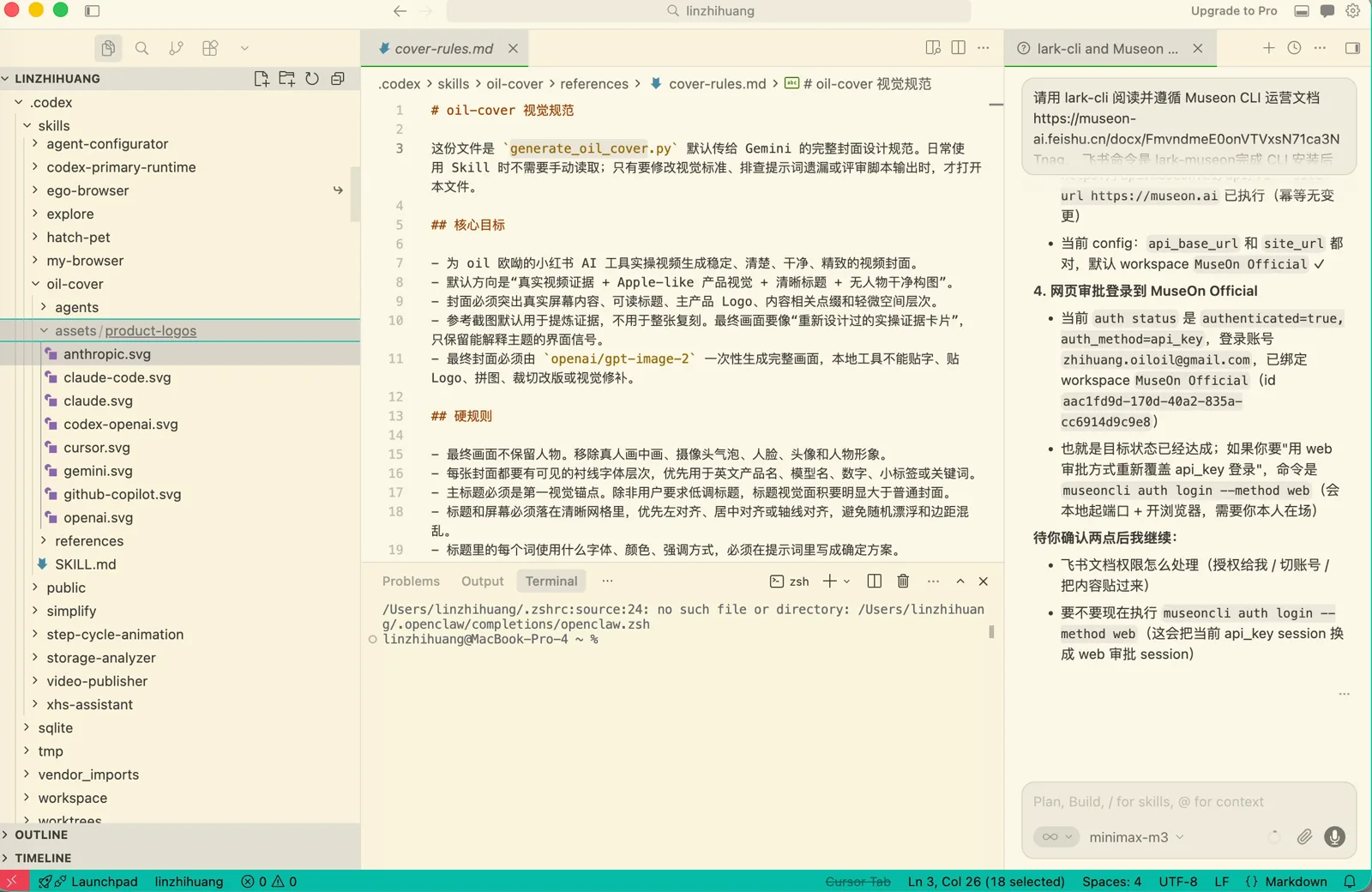Viewport: 1372px width, 892px height.
Task: Switch to the Problems tab
Action: [411, 582]
